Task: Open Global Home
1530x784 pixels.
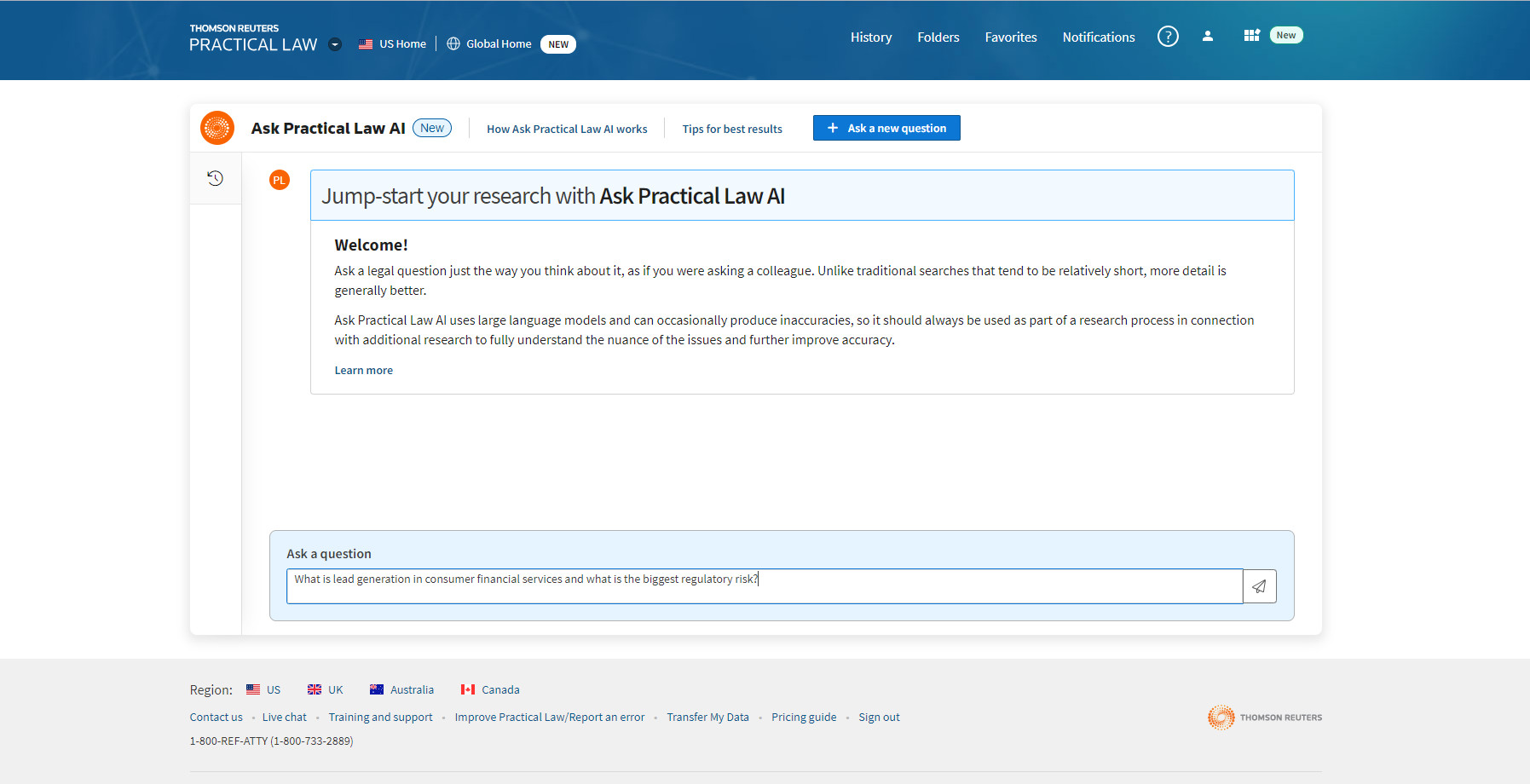Action: point(499,43)
